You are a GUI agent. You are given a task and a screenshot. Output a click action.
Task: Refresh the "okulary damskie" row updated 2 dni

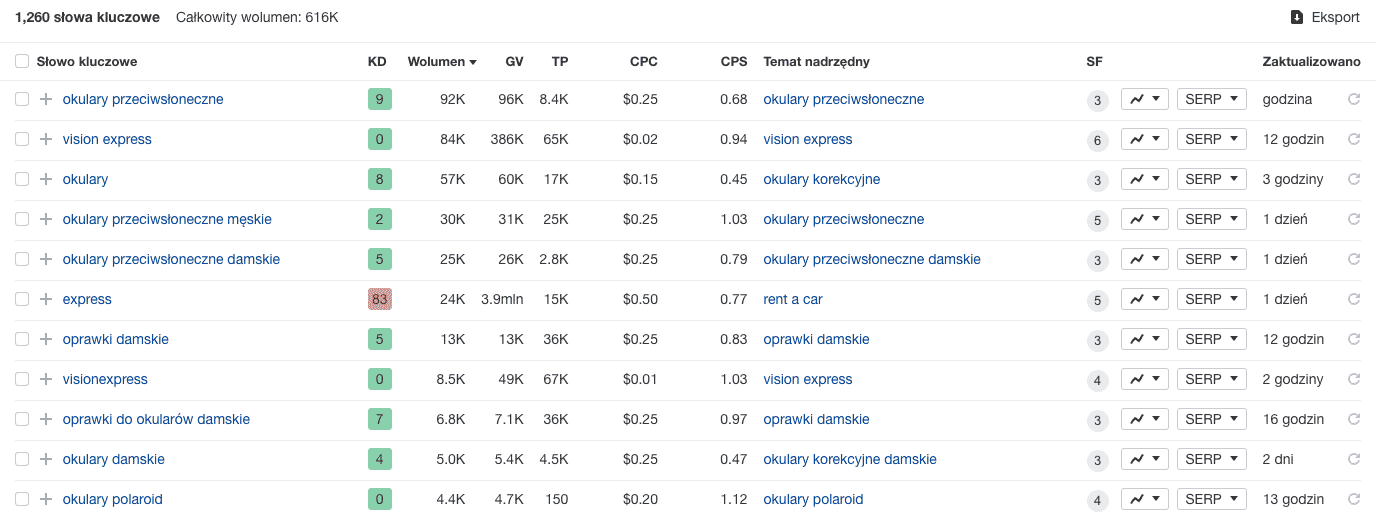coord(1354,459)
